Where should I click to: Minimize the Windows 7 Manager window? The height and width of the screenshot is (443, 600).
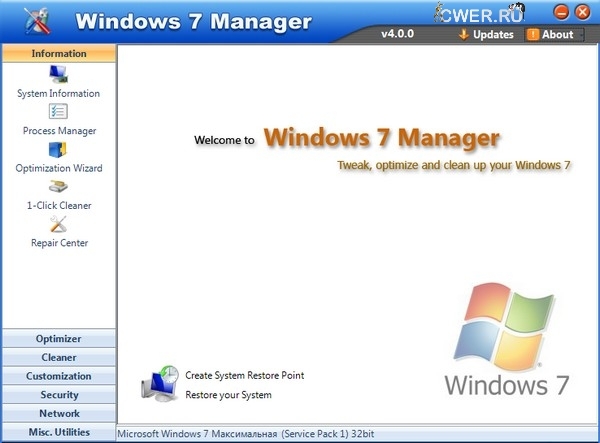[x=561, y=12]
